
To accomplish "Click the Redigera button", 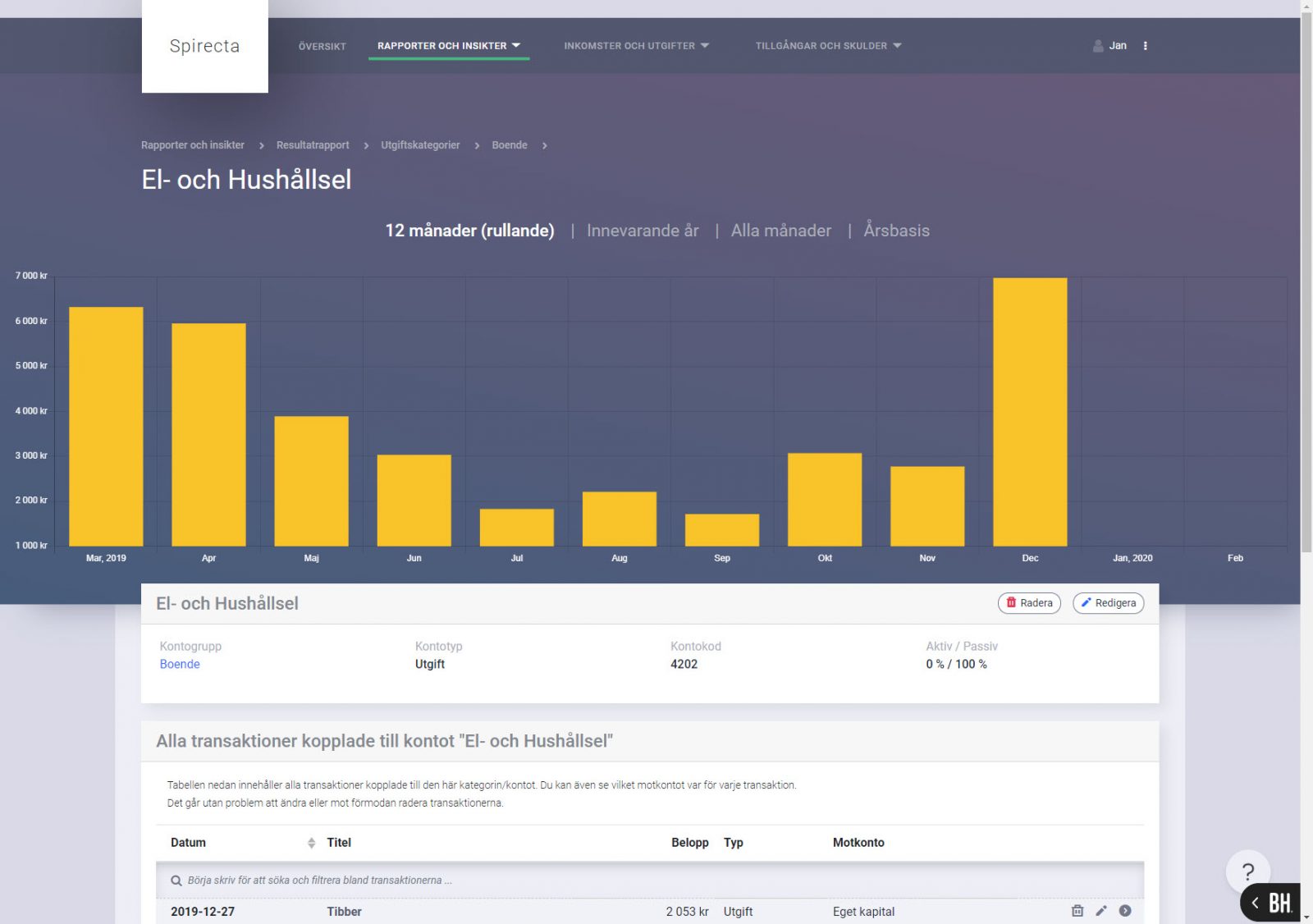I will 1108,603.
